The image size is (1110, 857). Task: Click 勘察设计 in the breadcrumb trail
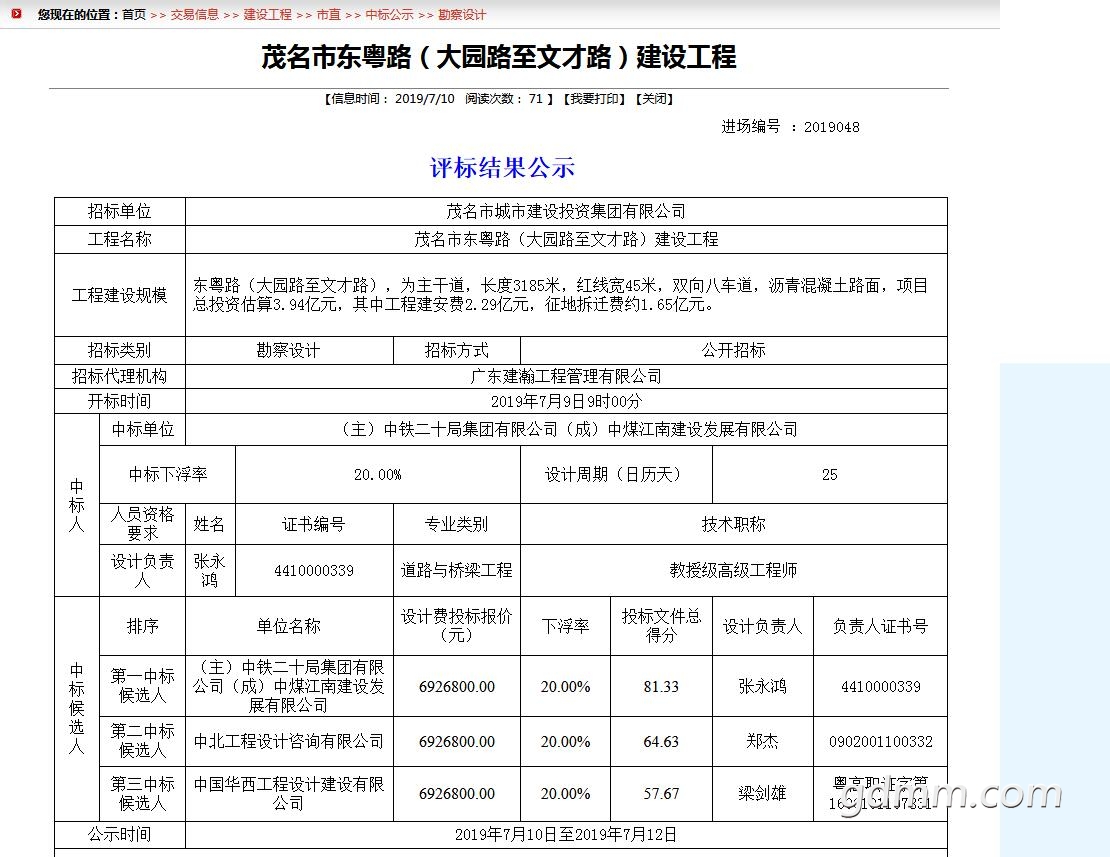point(462,14)
